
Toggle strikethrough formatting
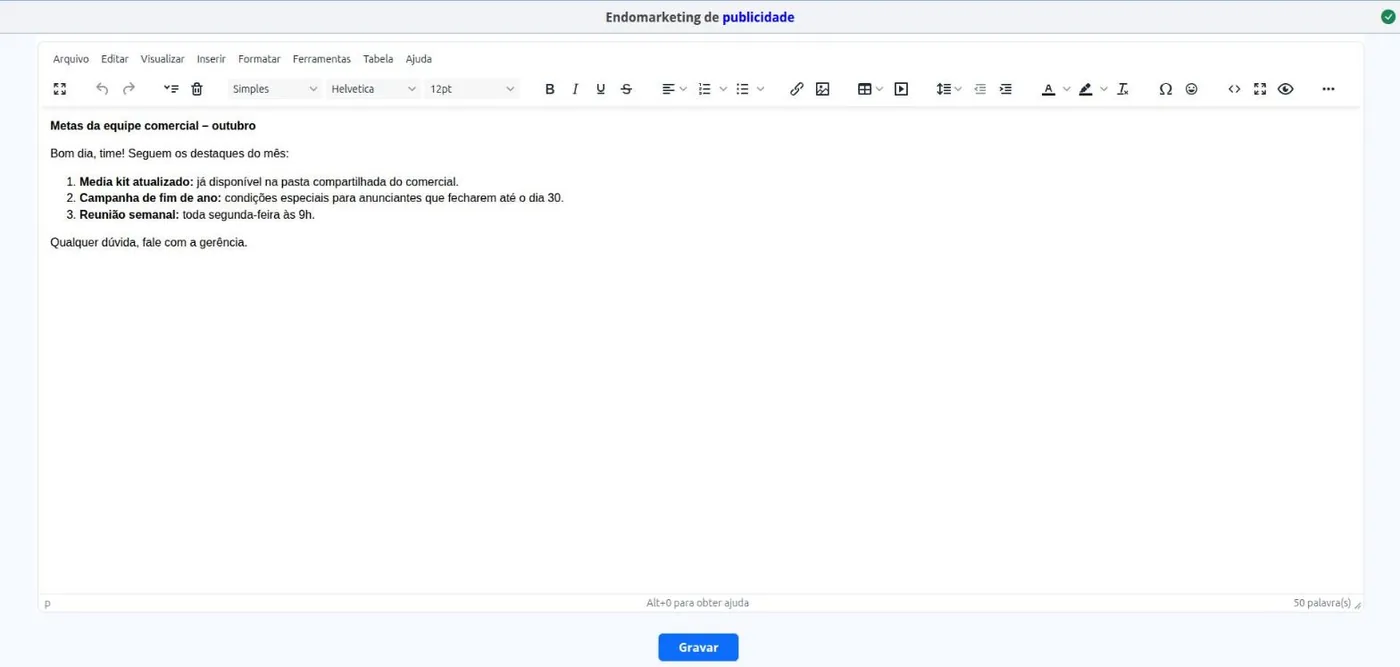(x=626, y=89)
